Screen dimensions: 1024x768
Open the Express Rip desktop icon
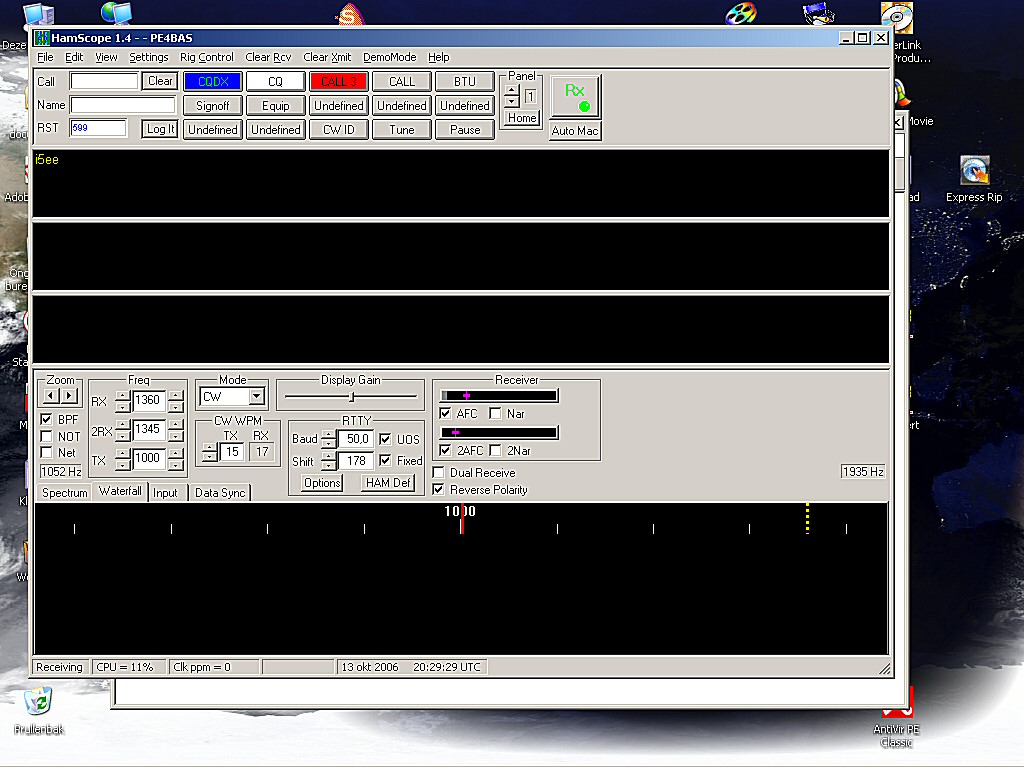click(974, 178)
